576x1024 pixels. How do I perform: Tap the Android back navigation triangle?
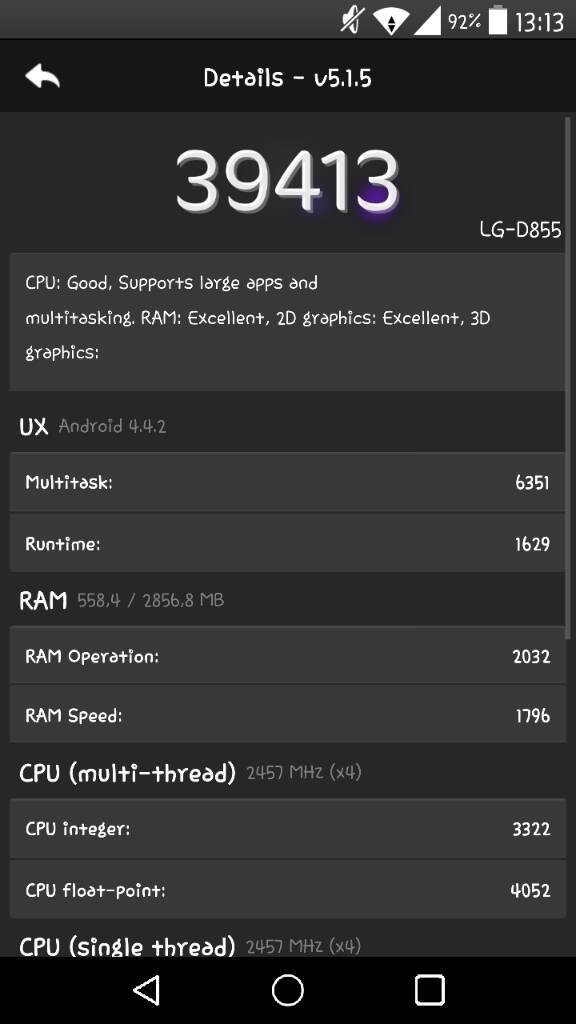(146, 990)
